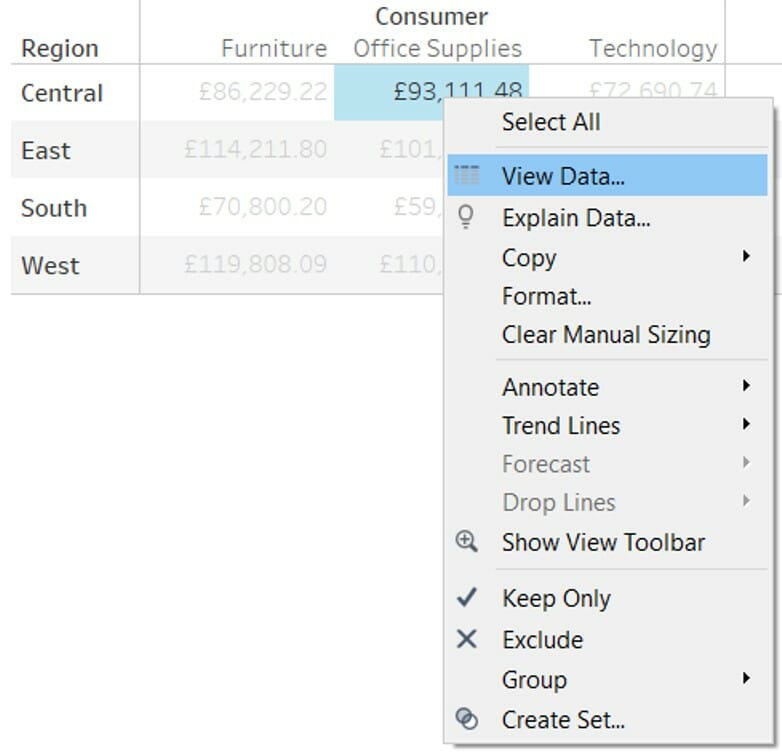This screenshot has width=782, height=752.
Task: Select the West Furniture value £119,808.09
Action: (x=256, y=266)
